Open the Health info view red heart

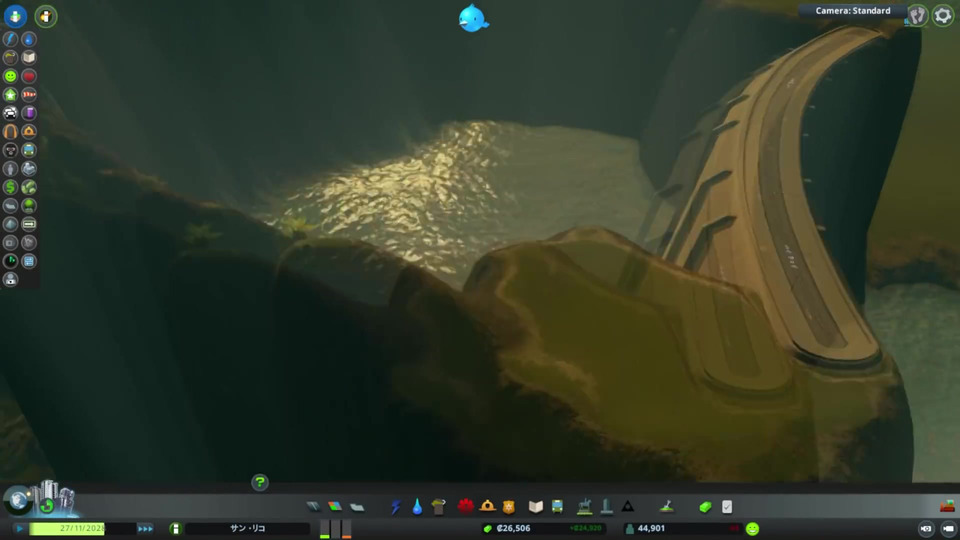point(29,76)
